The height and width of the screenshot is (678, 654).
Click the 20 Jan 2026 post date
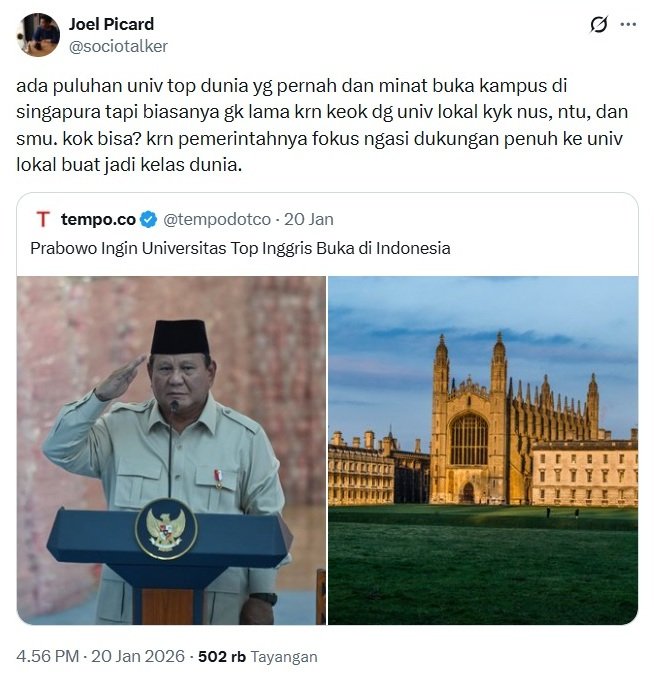[x=138, y=656]
